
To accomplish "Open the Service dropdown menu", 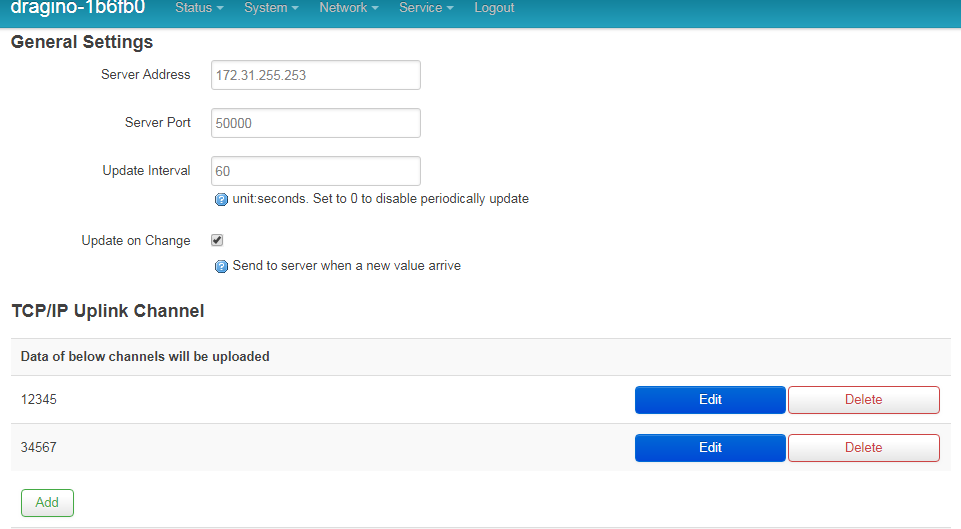I will click(426, 8).
